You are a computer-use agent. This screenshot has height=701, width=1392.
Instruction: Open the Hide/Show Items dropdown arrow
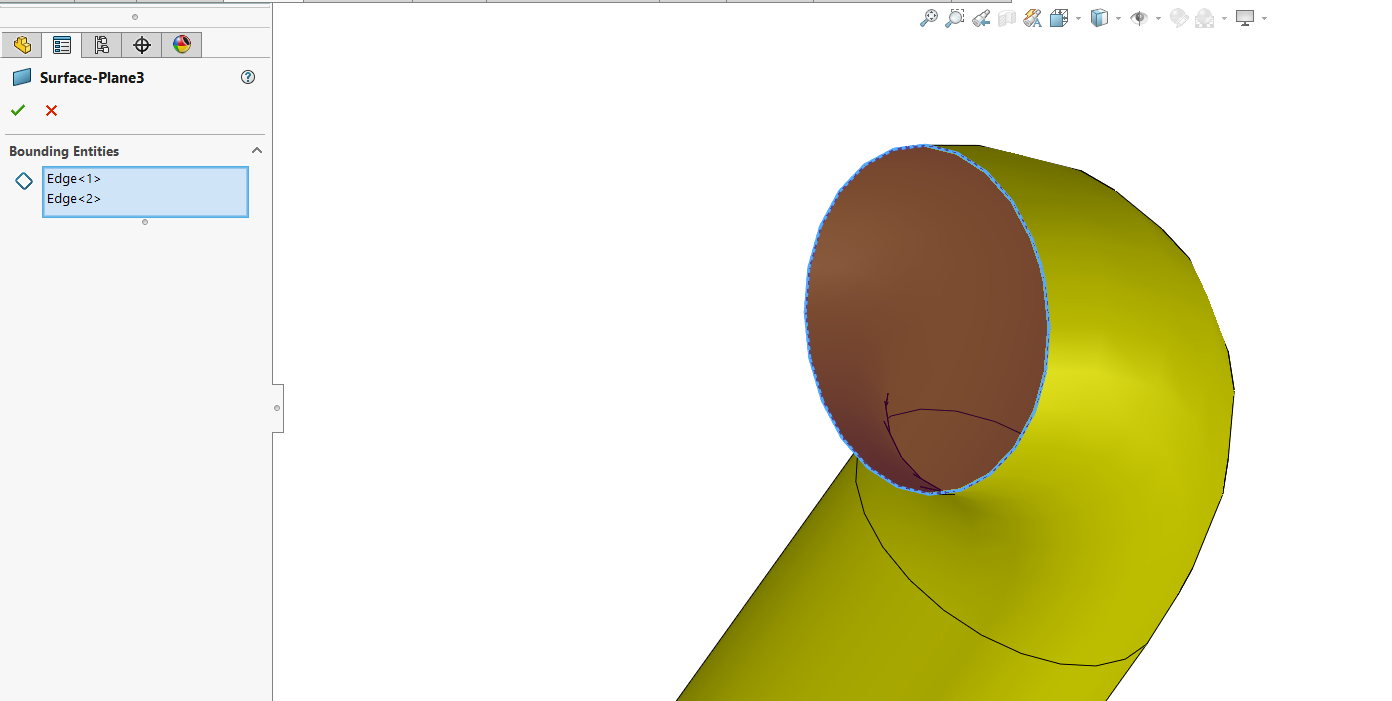click(x=1158, y=19)
